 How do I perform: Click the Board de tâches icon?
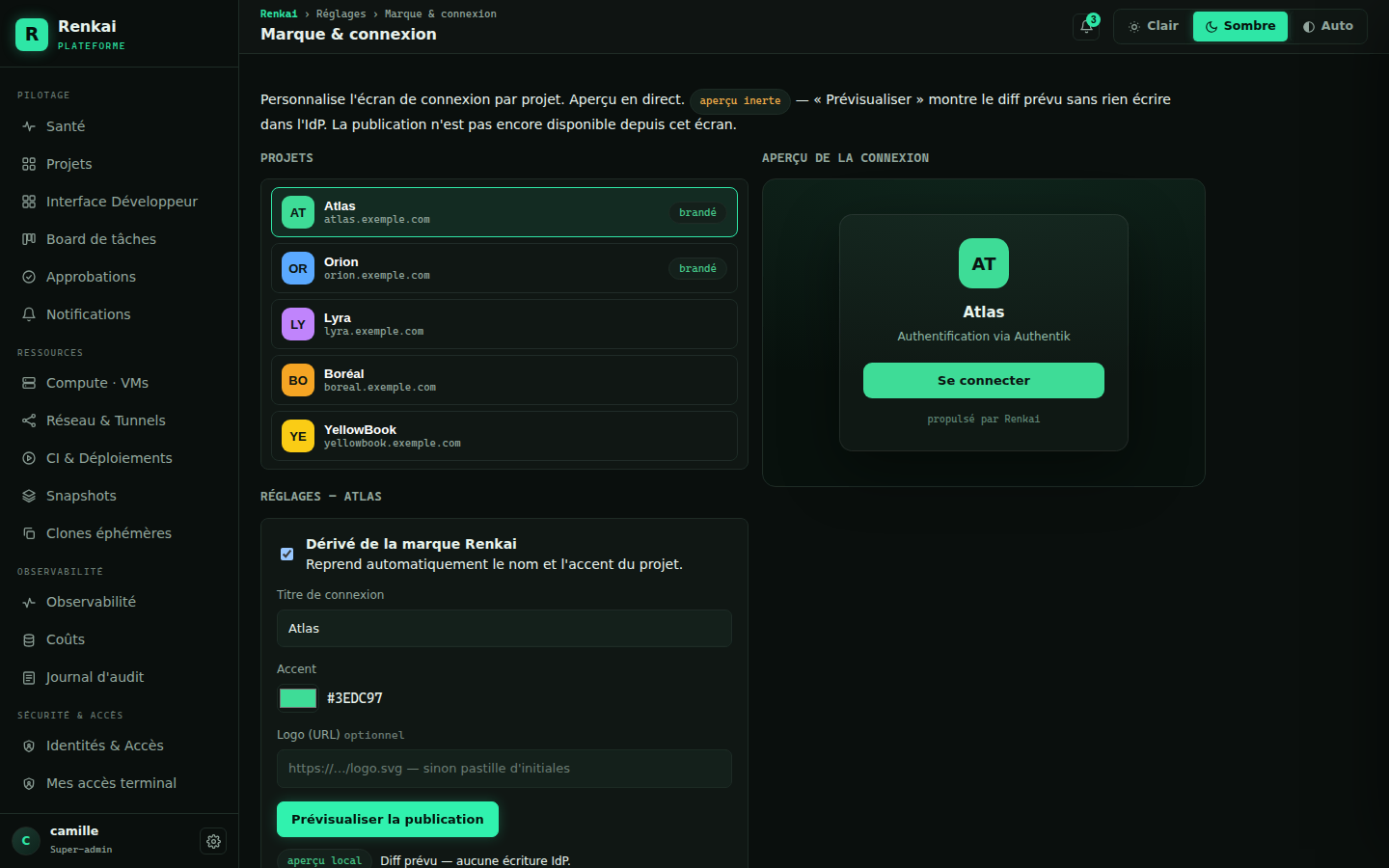29,239
